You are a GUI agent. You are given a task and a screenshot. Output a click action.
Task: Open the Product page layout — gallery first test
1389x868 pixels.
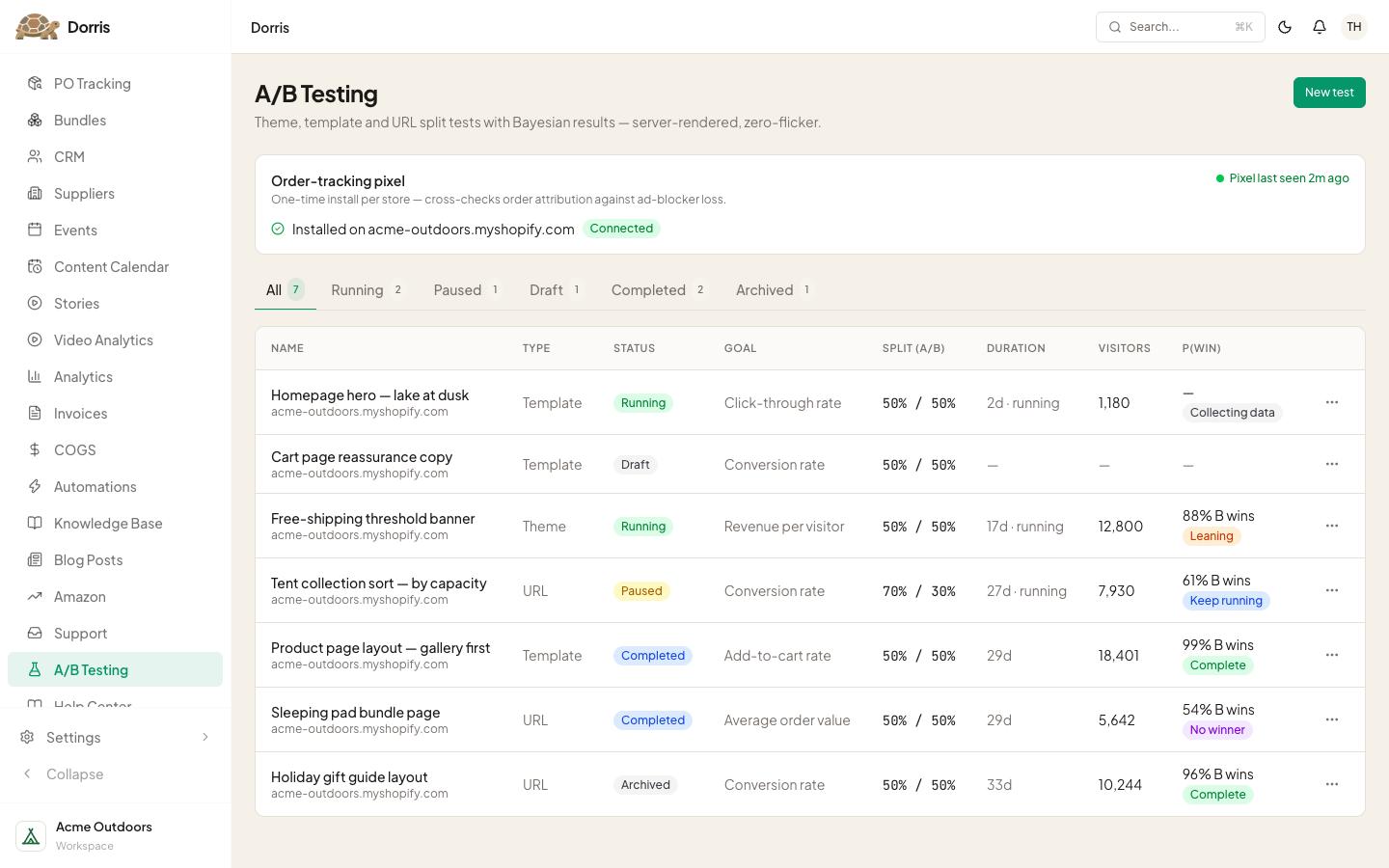pyautogui.click(x=380, y=648)
